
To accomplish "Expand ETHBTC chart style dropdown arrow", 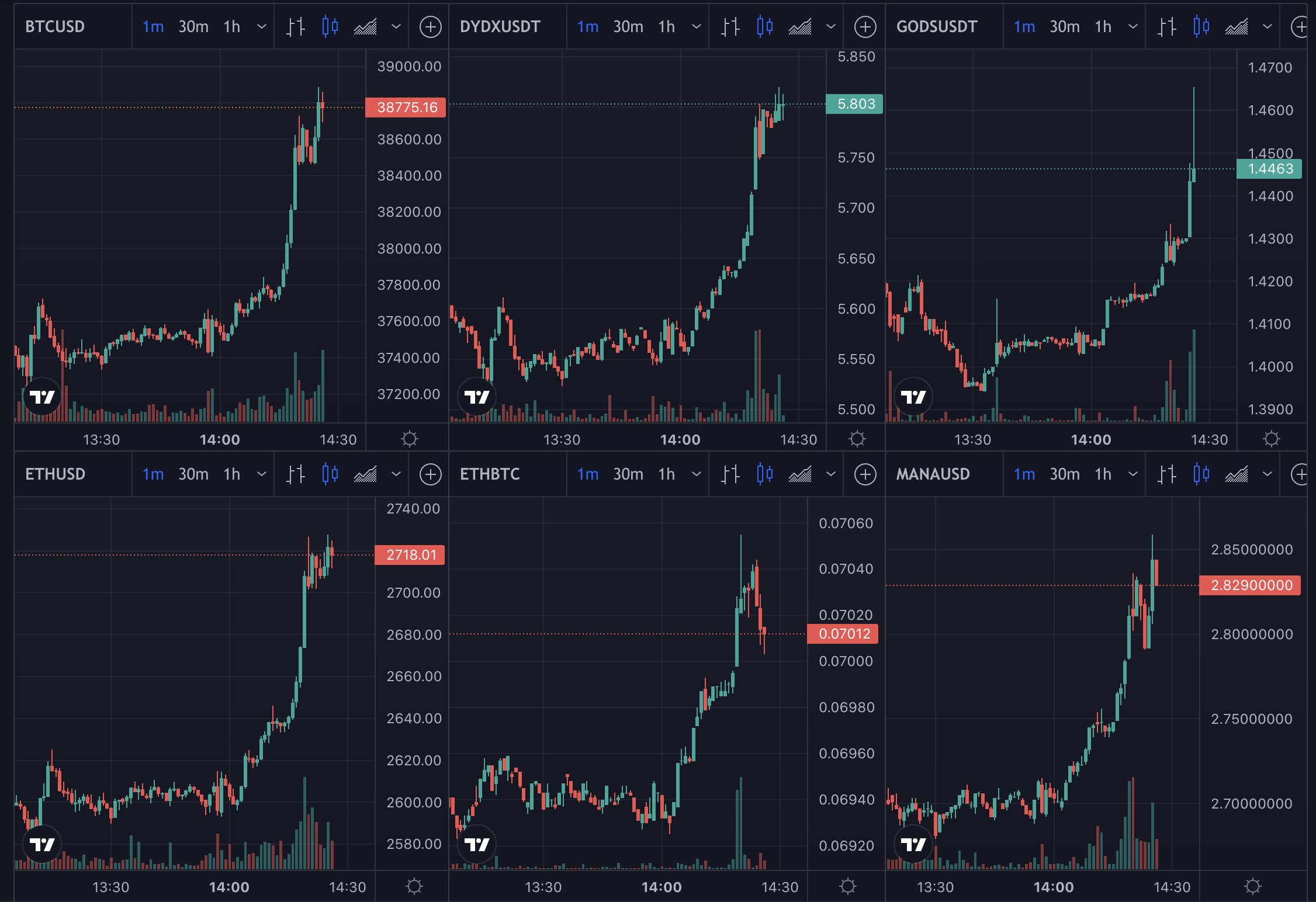I will 831,474.
